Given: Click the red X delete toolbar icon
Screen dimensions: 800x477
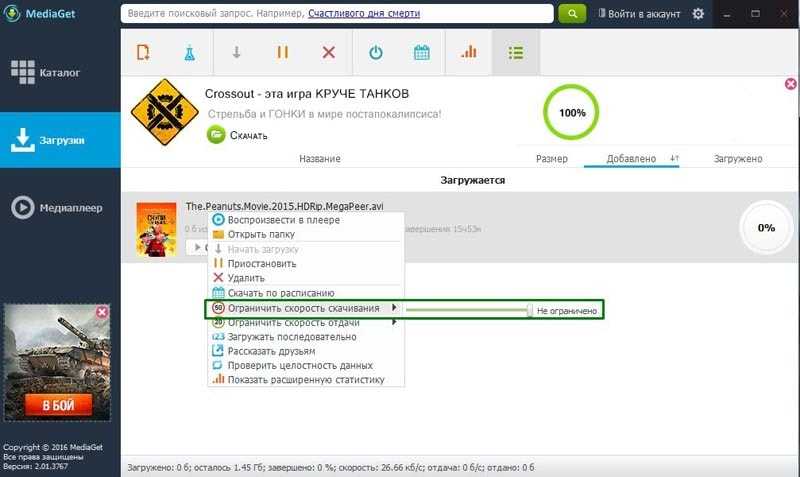Looking at the screenshot, I should click(329, 52).
